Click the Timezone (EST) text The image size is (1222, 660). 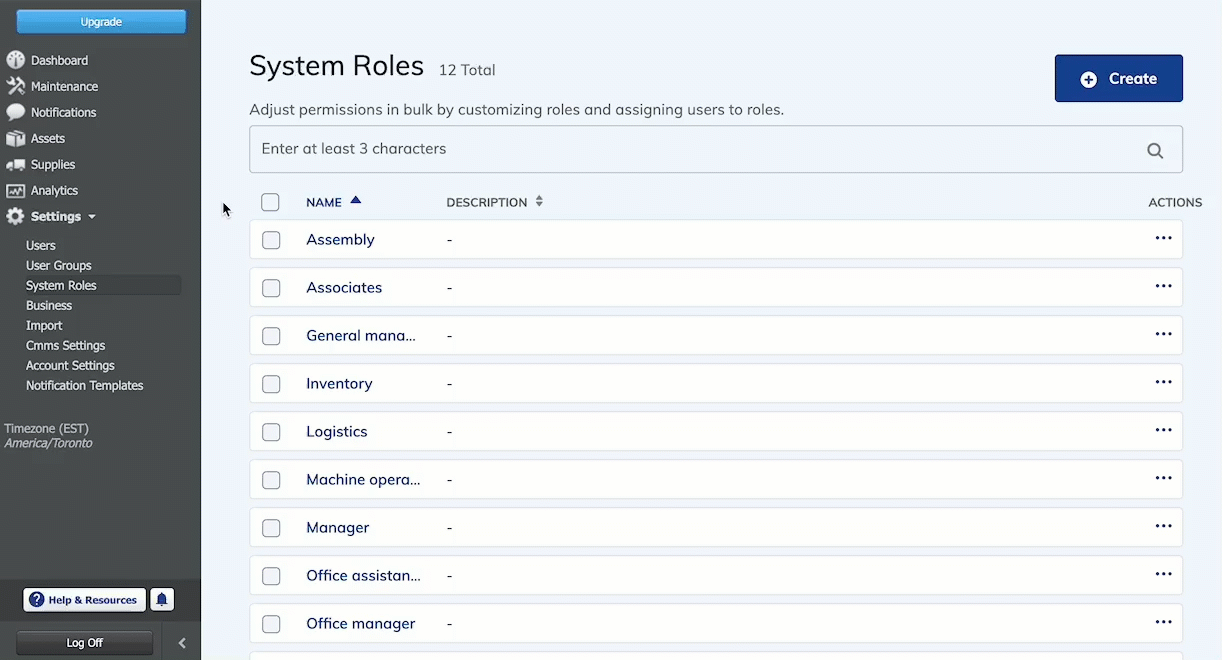click(x=47, y=429)
